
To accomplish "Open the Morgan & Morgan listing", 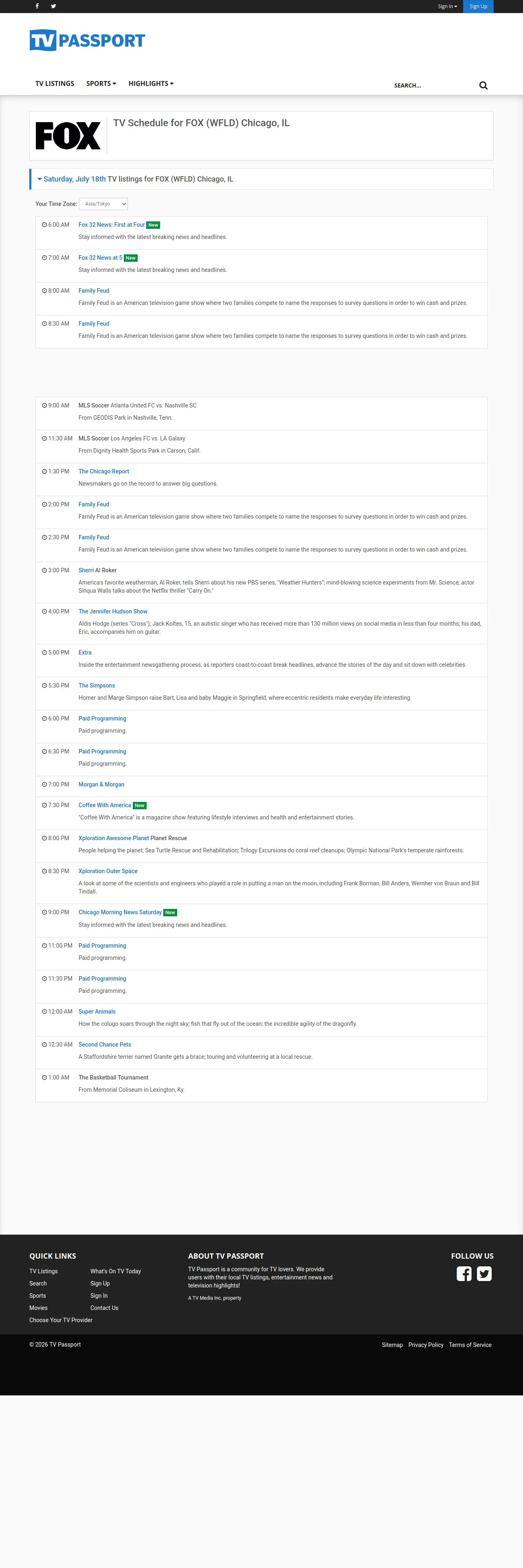I will coord(101,784).
